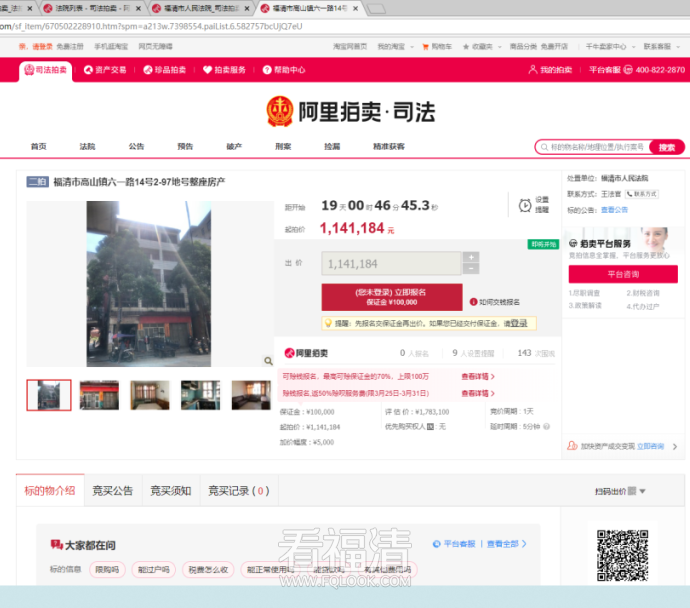Switch to the 竞买须知 tab

[171, 491]
